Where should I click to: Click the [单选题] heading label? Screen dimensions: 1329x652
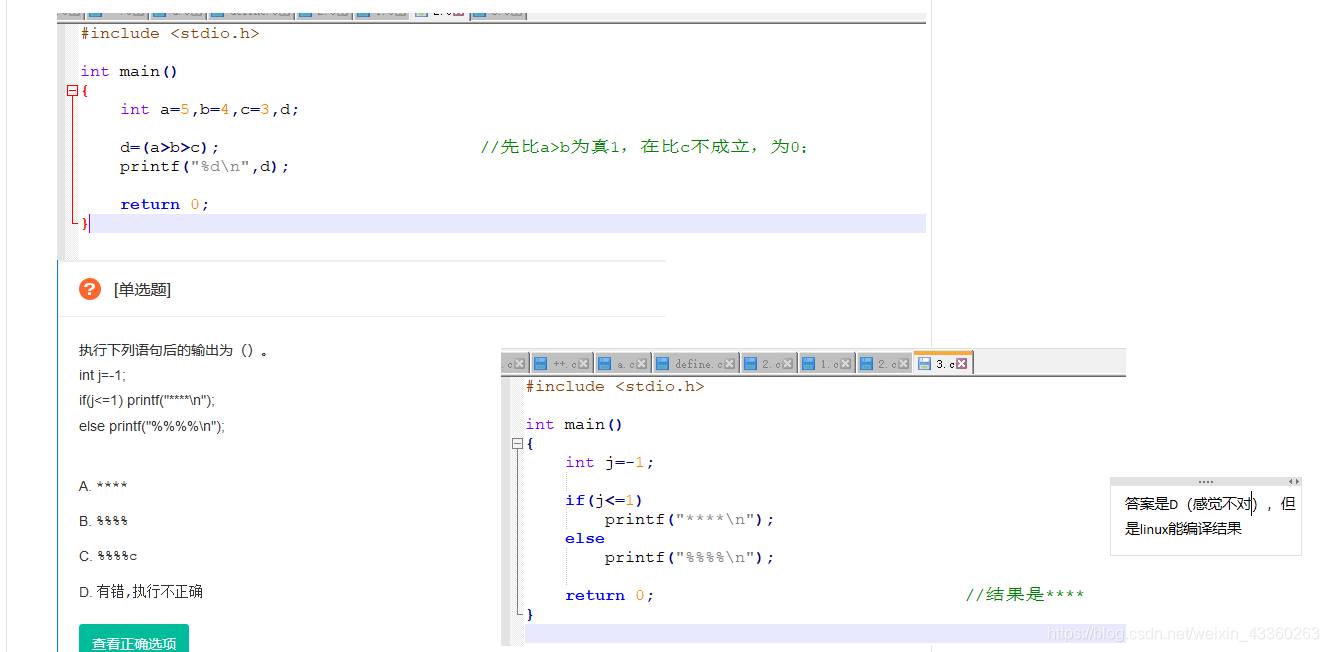[142, 290]
